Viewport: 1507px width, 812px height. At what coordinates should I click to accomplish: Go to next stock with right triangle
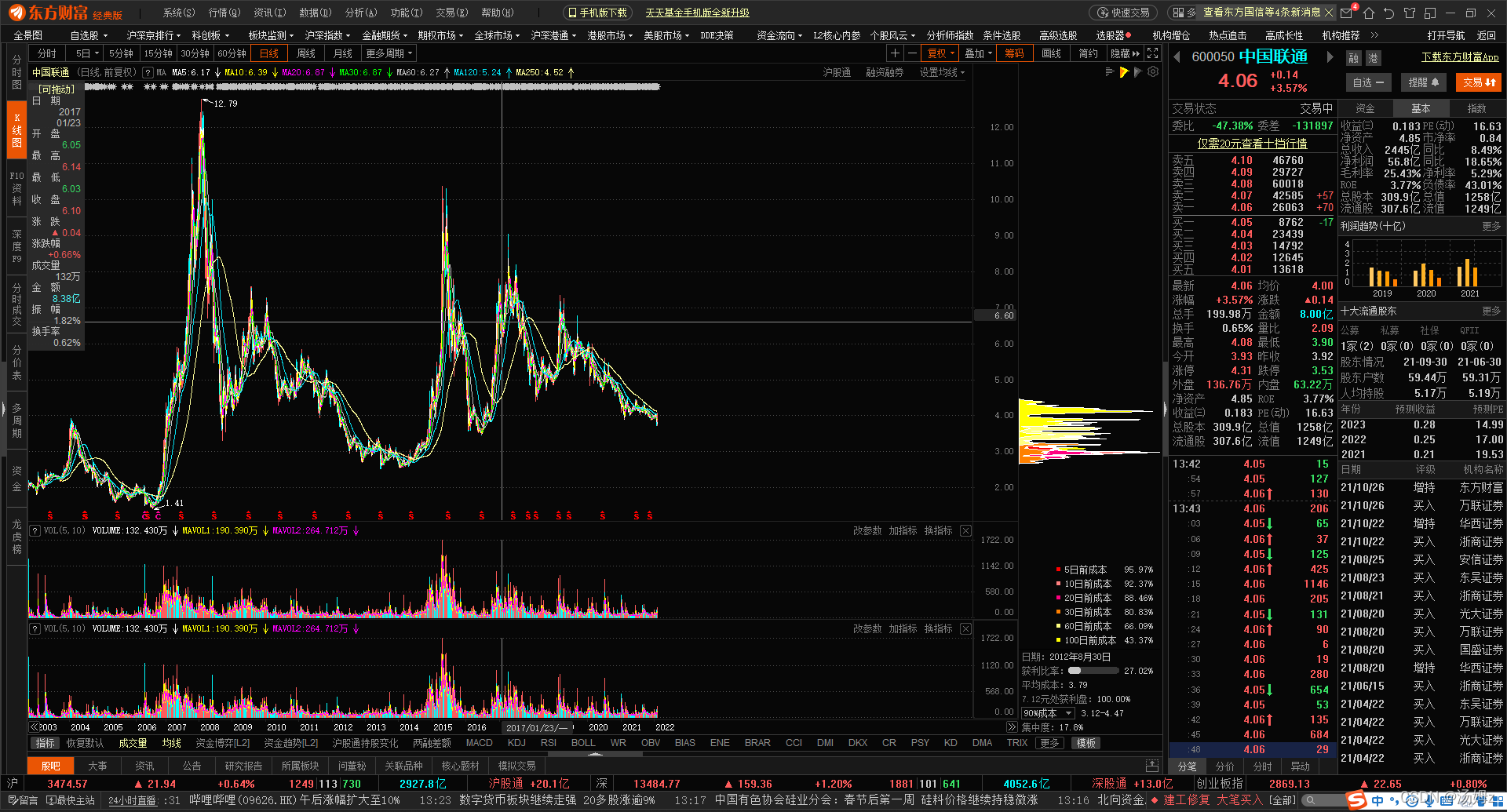(x=1330, y=56)
